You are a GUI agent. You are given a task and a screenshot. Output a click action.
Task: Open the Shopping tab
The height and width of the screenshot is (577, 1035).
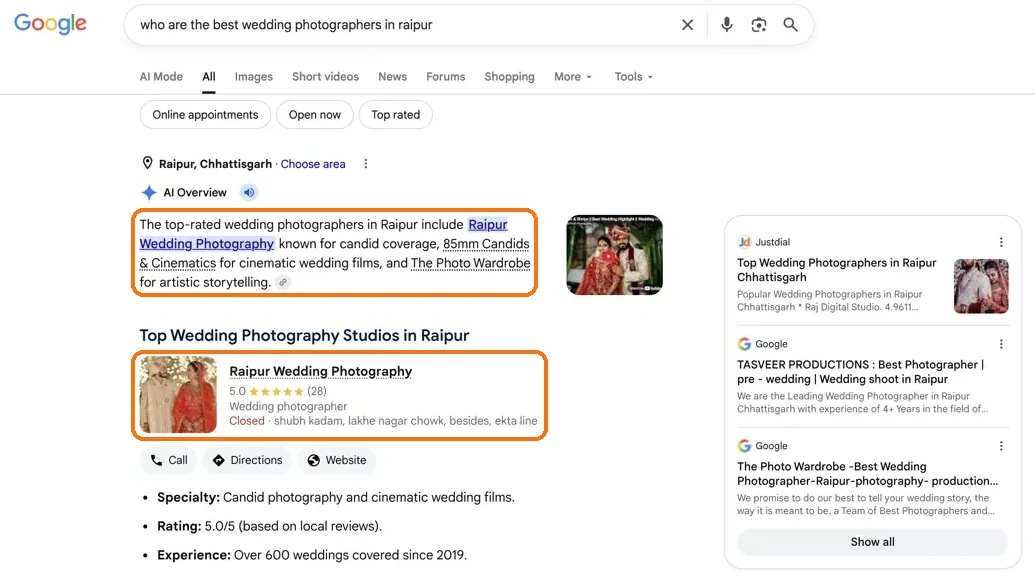[510, 77]
